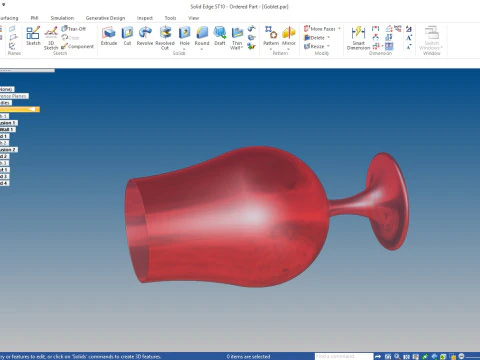Open the PMI ribbon tab
This screenshot has width=480, height=360.
pos(34,18)
